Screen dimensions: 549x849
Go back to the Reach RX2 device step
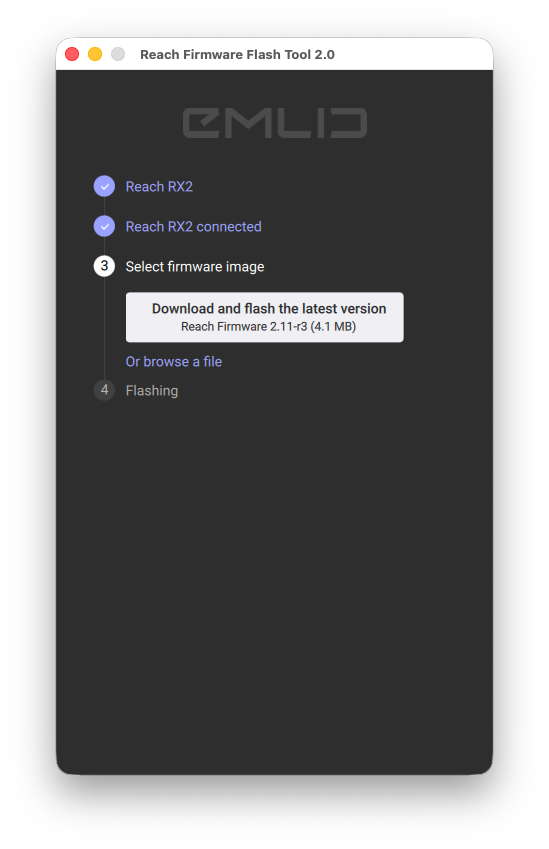[159, 187]
